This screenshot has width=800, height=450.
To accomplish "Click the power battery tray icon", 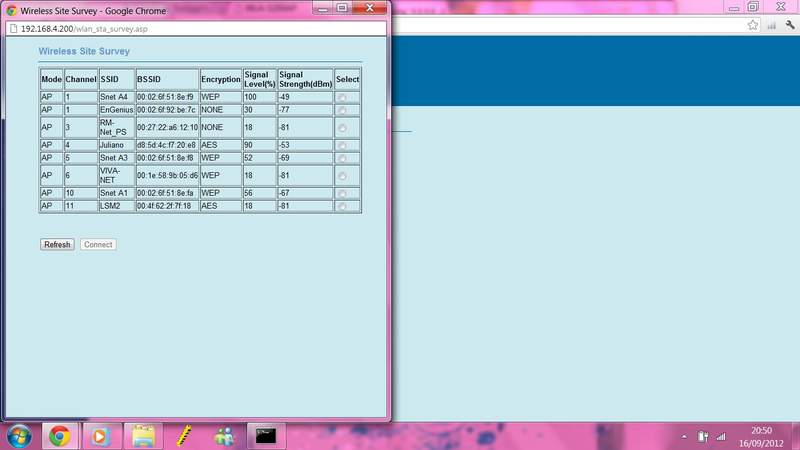I will click(x=703, y=437).
